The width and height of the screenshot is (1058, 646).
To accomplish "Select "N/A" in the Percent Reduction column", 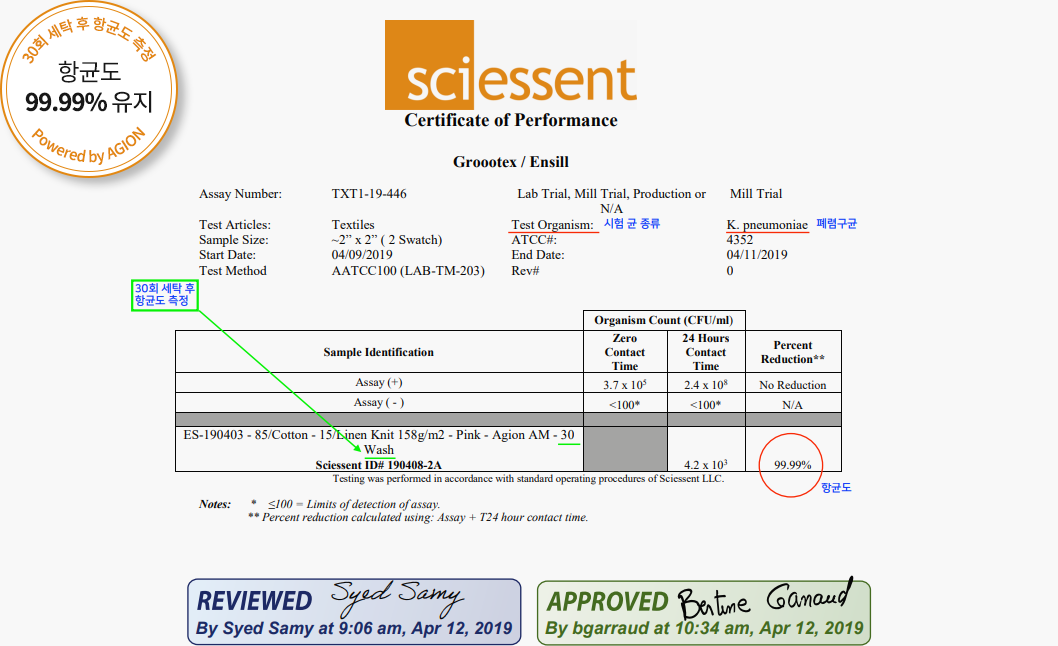I will 793,405.
